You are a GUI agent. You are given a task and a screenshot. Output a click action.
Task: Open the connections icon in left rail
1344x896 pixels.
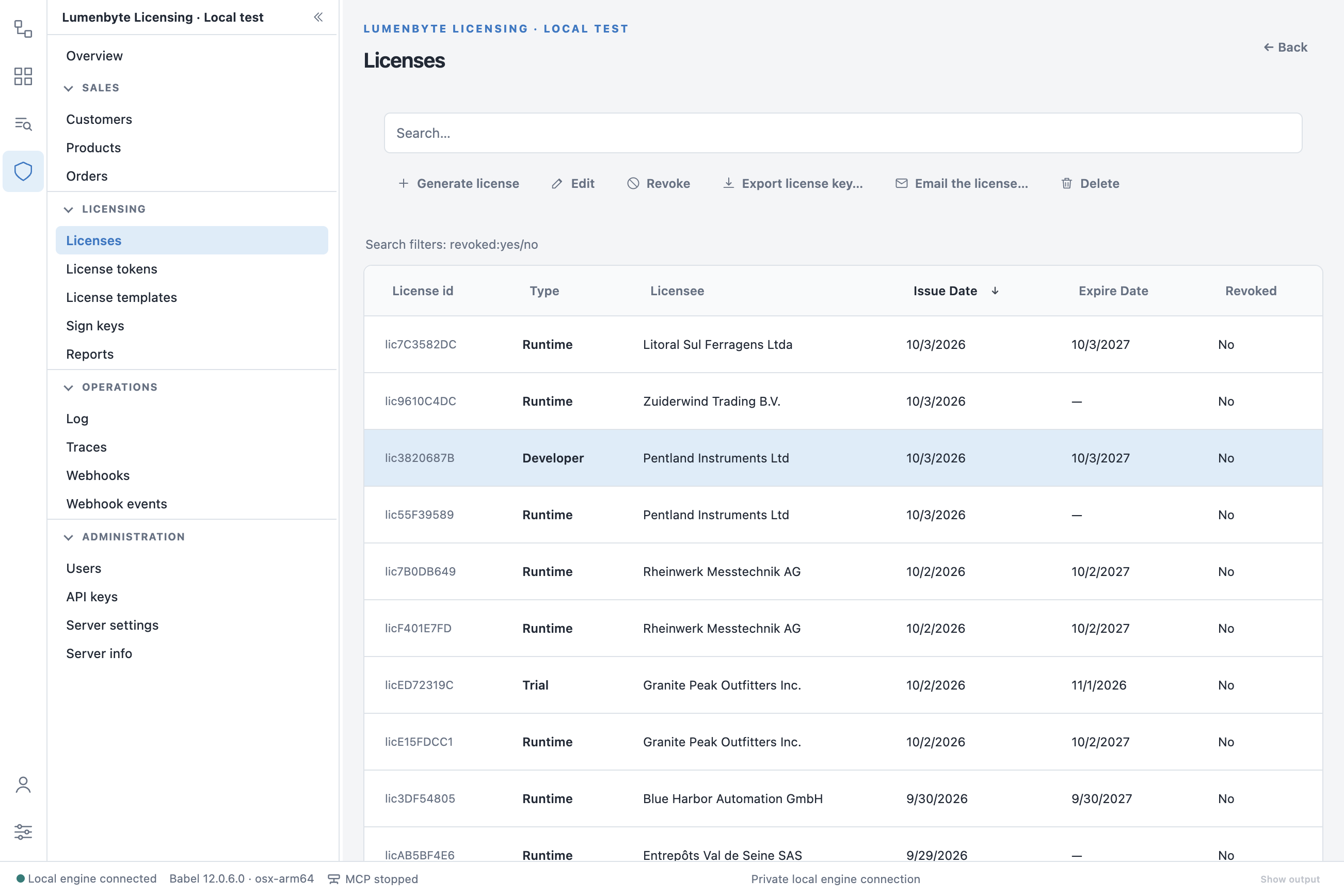coord(23,28)
